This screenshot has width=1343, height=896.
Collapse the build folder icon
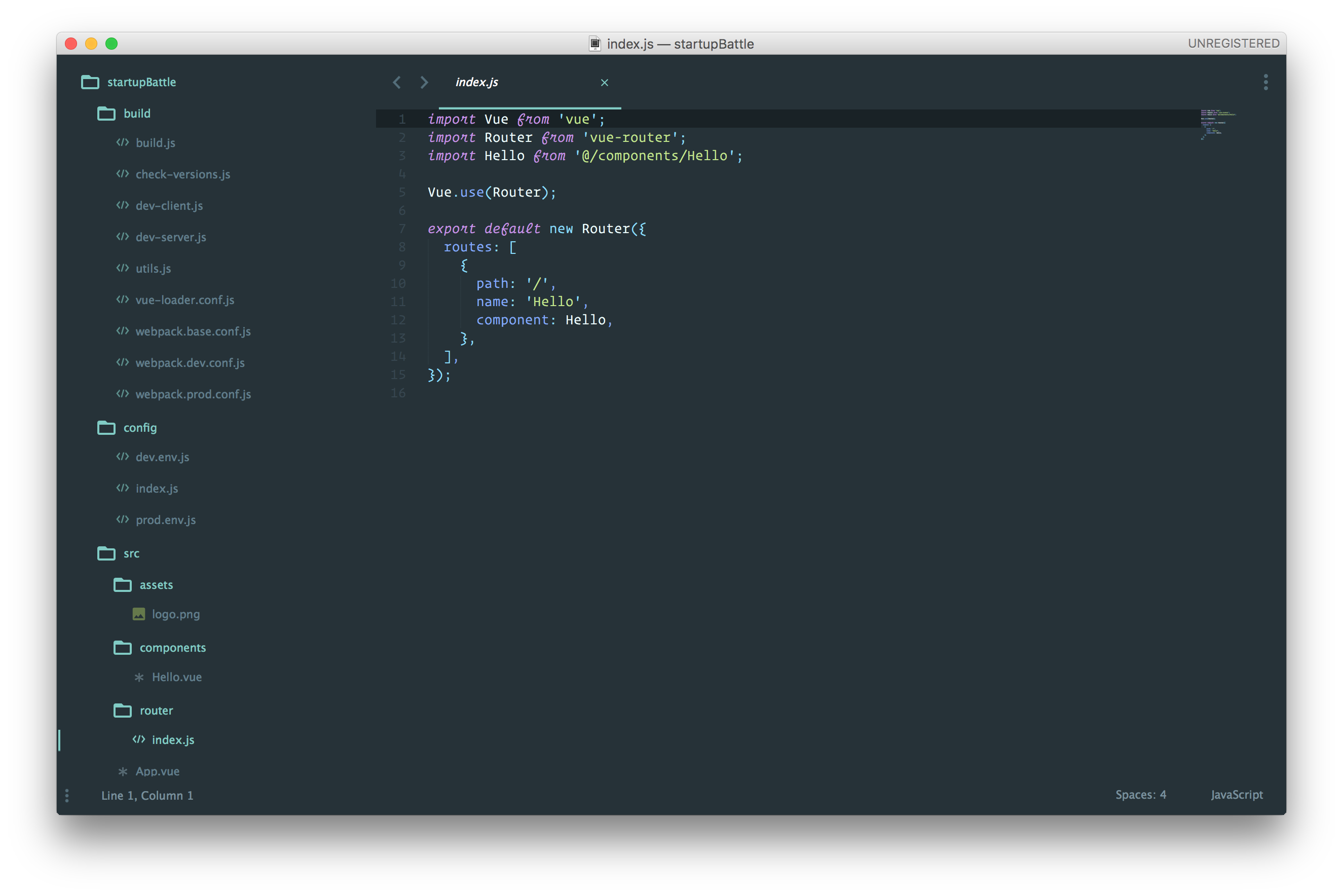coord(106,114)
